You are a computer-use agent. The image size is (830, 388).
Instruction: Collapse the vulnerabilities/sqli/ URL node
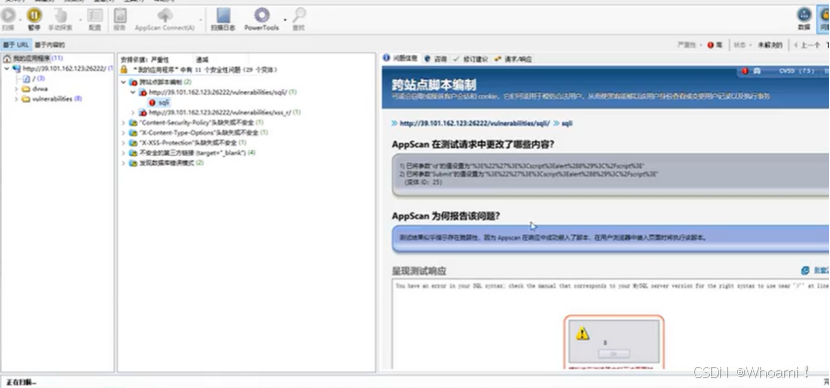pos(133,93)
